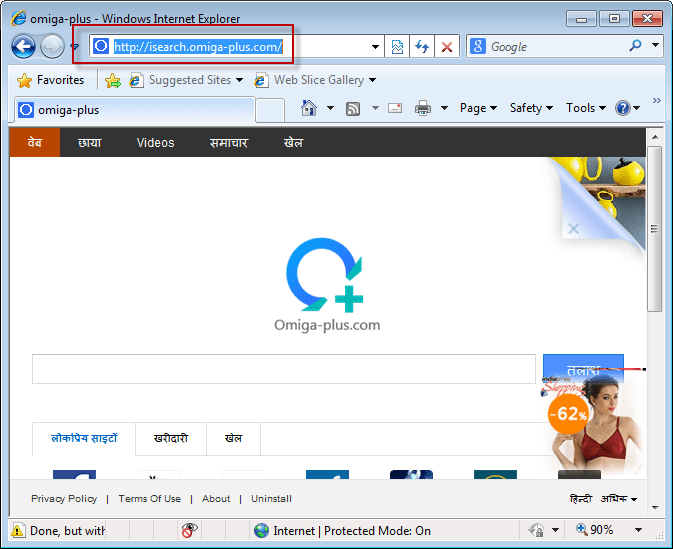Click the Back navigation arrow

click(23, 46)
